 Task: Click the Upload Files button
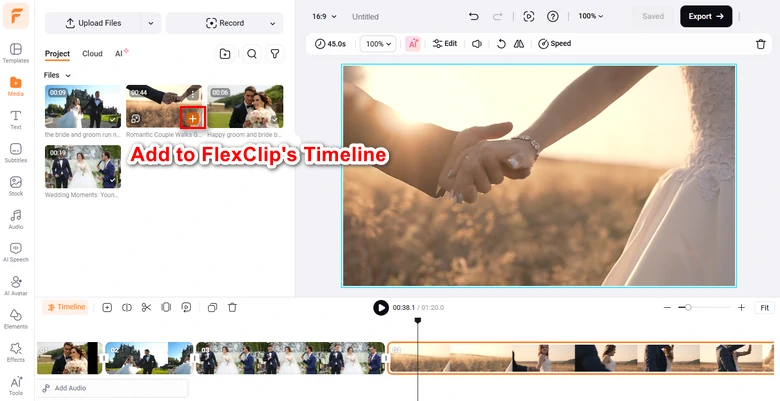[x=93, y=23]
